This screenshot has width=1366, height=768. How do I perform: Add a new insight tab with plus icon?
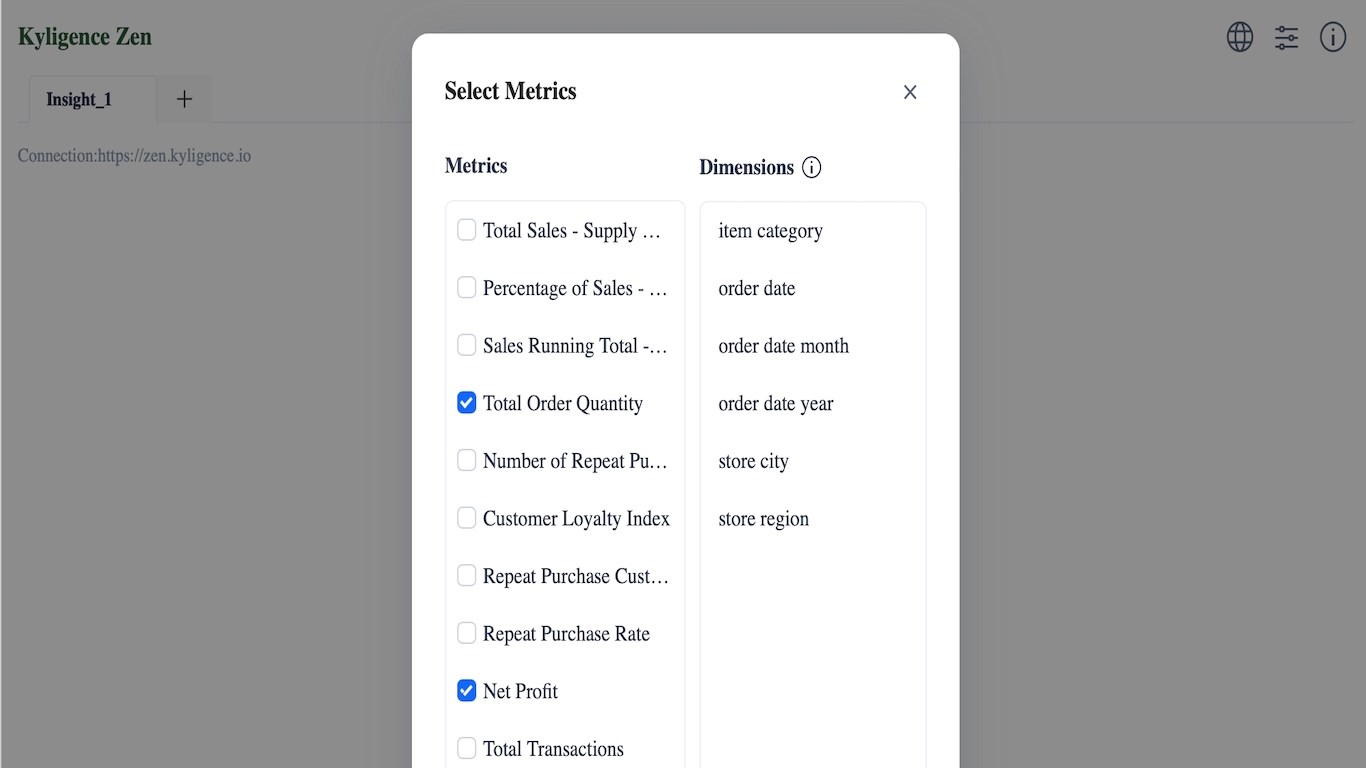pyautogui.click(x=184, y=99)
